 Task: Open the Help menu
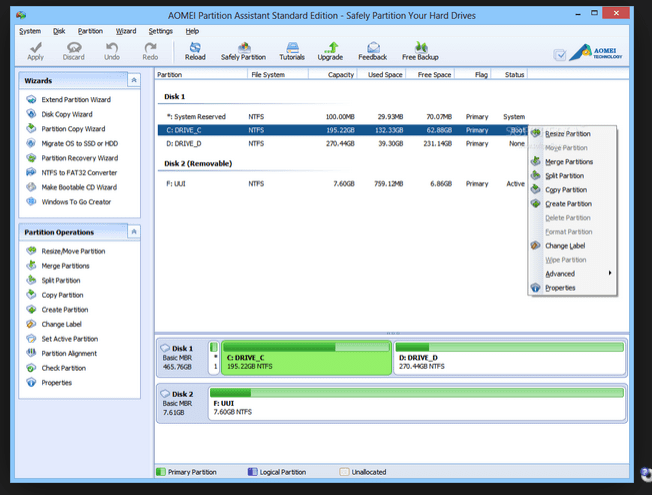click(192, 31)
